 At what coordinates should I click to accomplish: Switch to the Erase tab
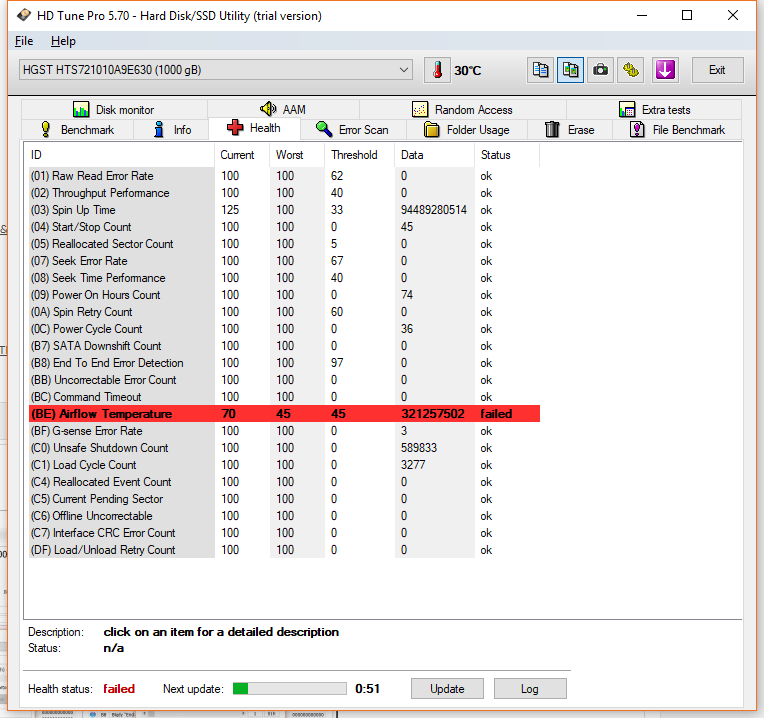pos(570,130)
